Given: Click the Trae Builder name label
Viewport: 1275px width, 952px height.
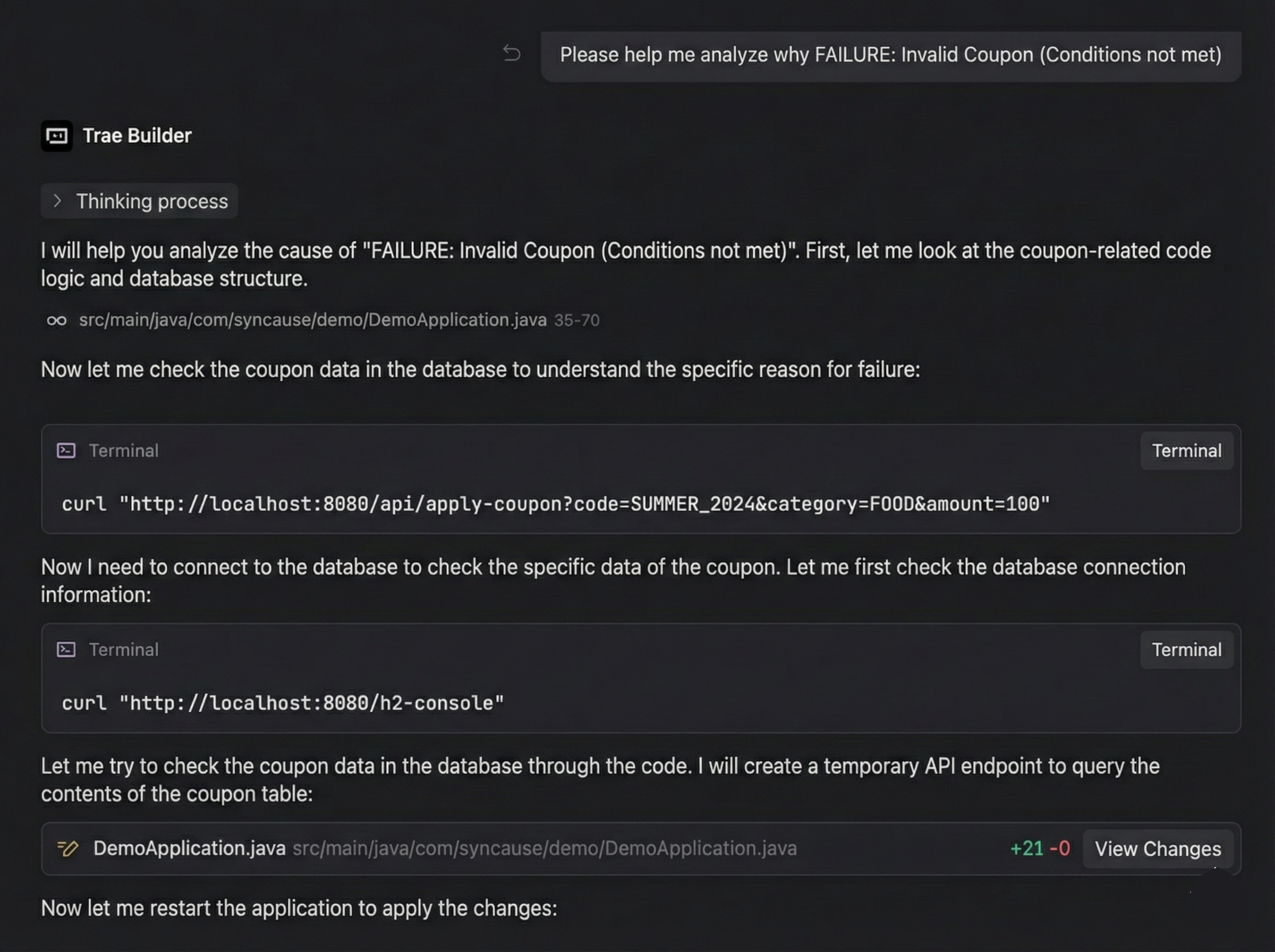Looking at the screenshot, I should point(137,136).
